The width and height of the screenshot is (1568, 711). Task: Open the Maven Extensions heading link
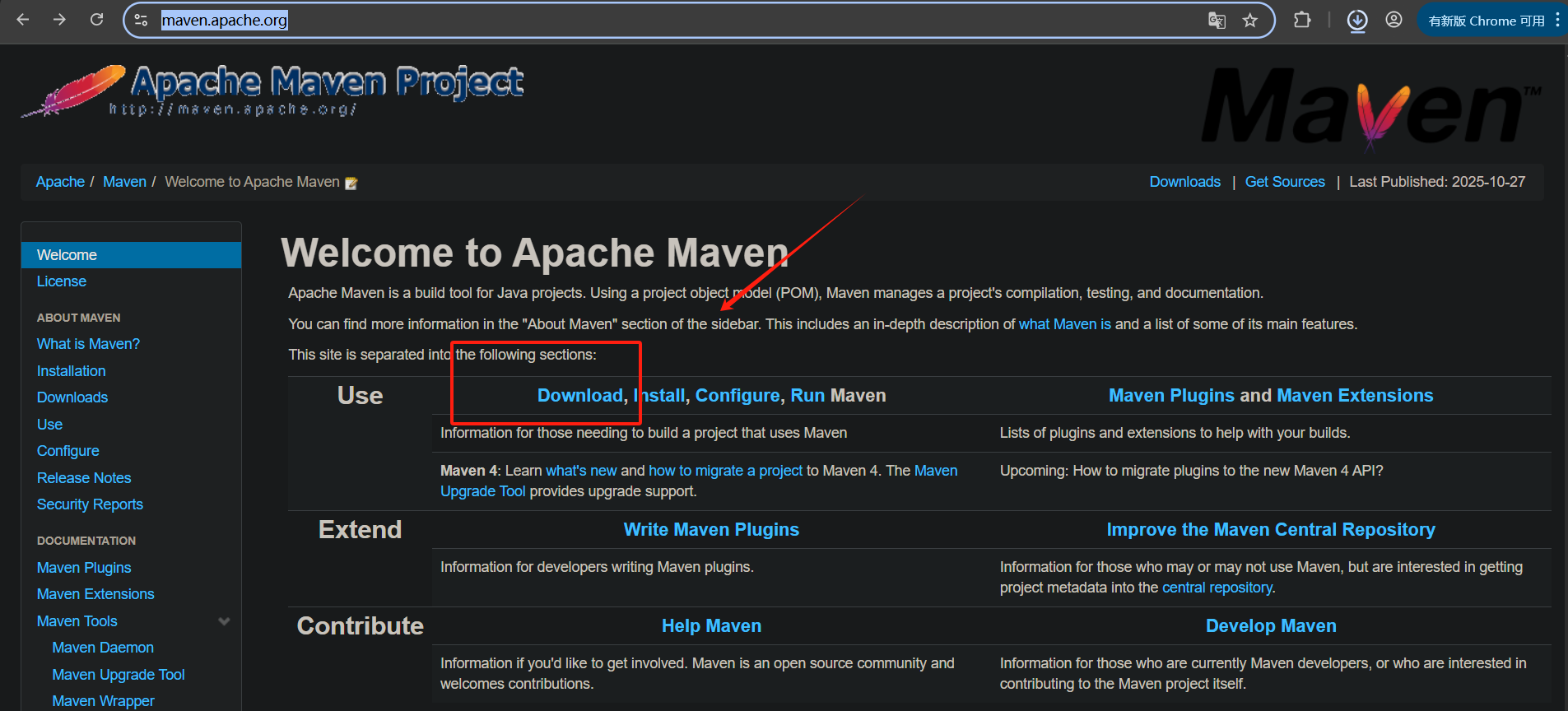point(1355,396)
